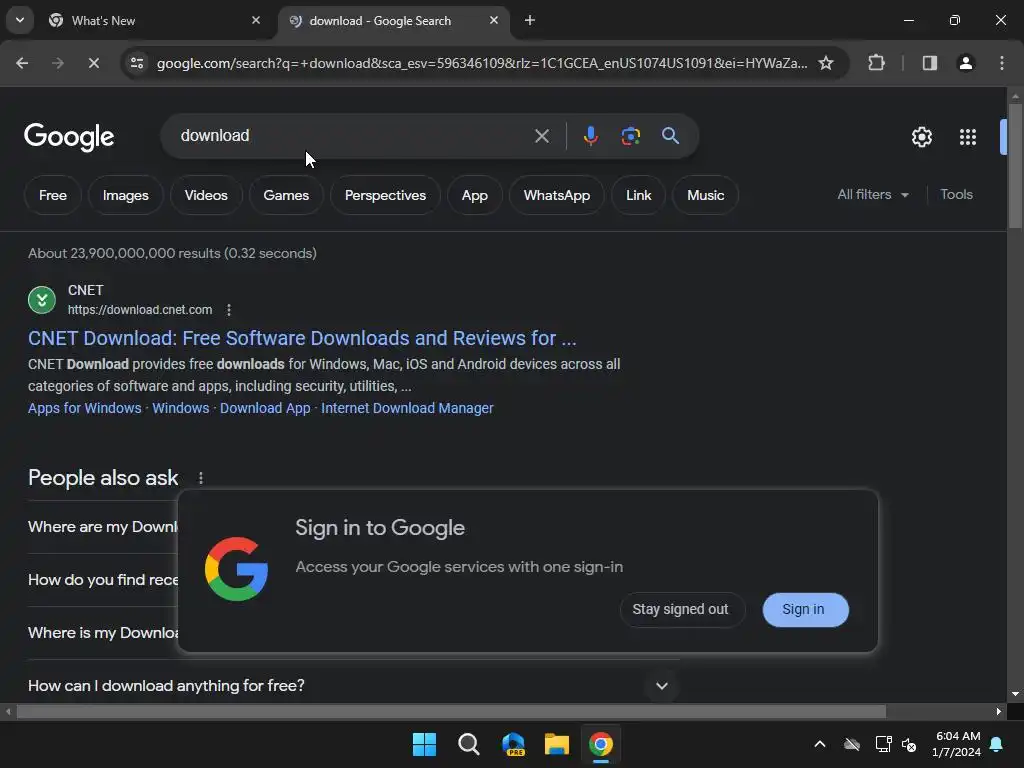Close the What's New tab

[x=256, y=20]
